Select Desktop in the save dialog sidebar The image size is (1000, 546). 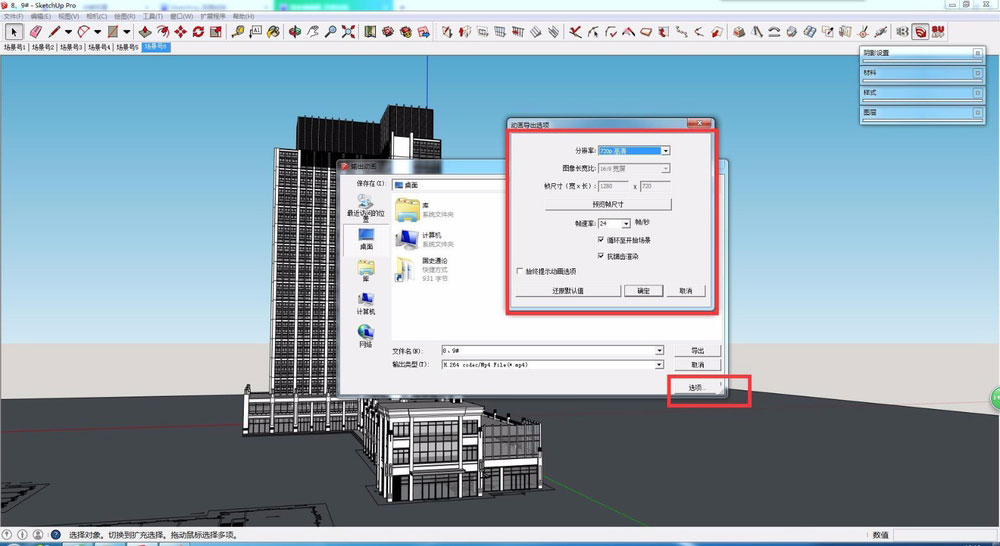coord(366,239)
